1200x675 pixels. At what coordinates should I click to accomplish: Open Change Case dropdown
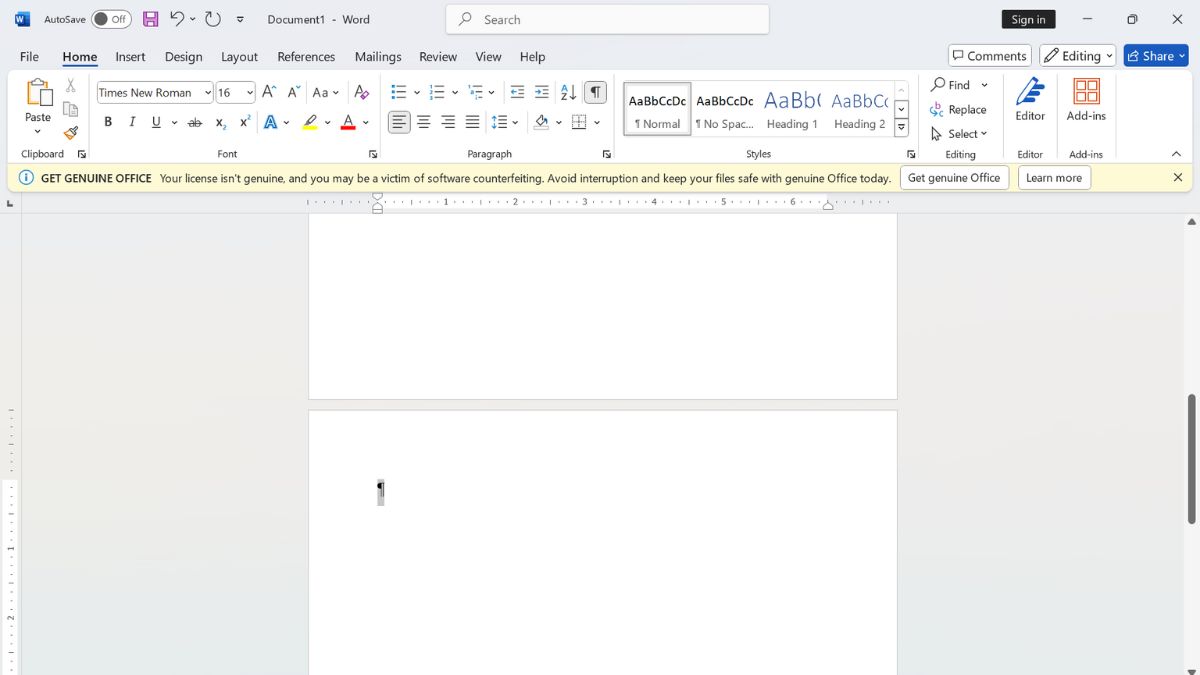325,92
